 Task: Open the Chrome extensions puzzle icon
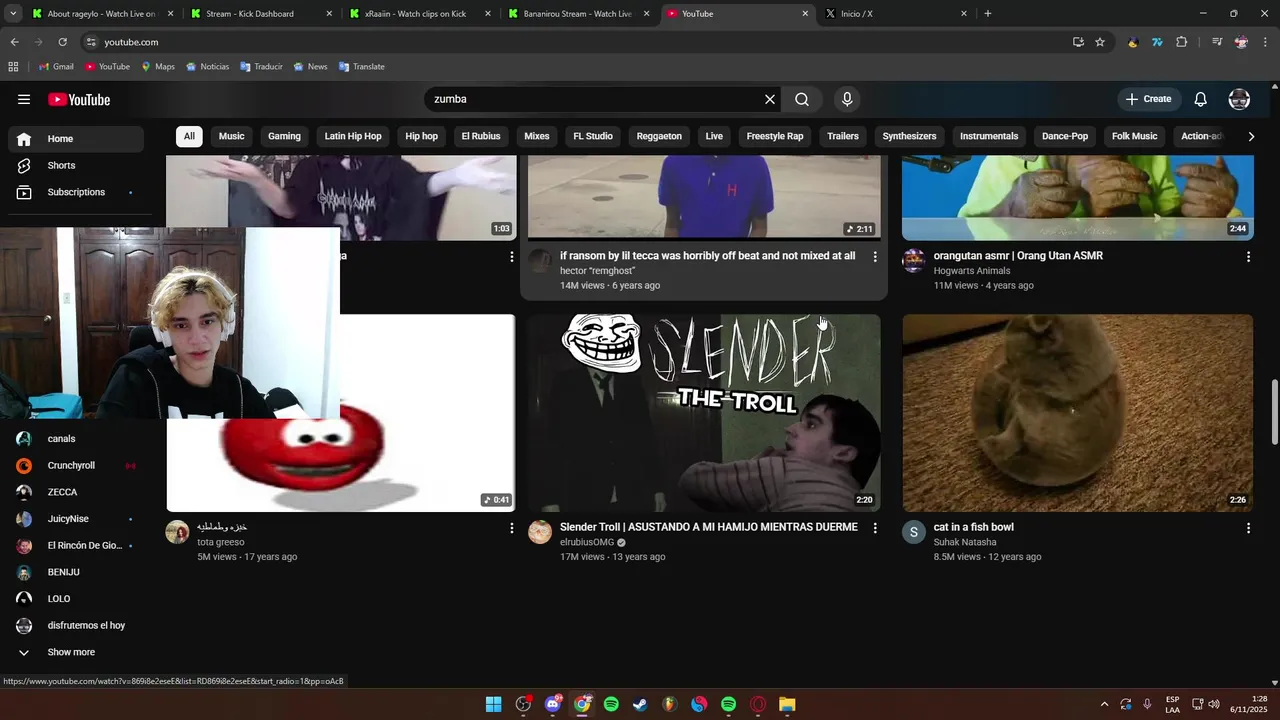[1182, 42]
